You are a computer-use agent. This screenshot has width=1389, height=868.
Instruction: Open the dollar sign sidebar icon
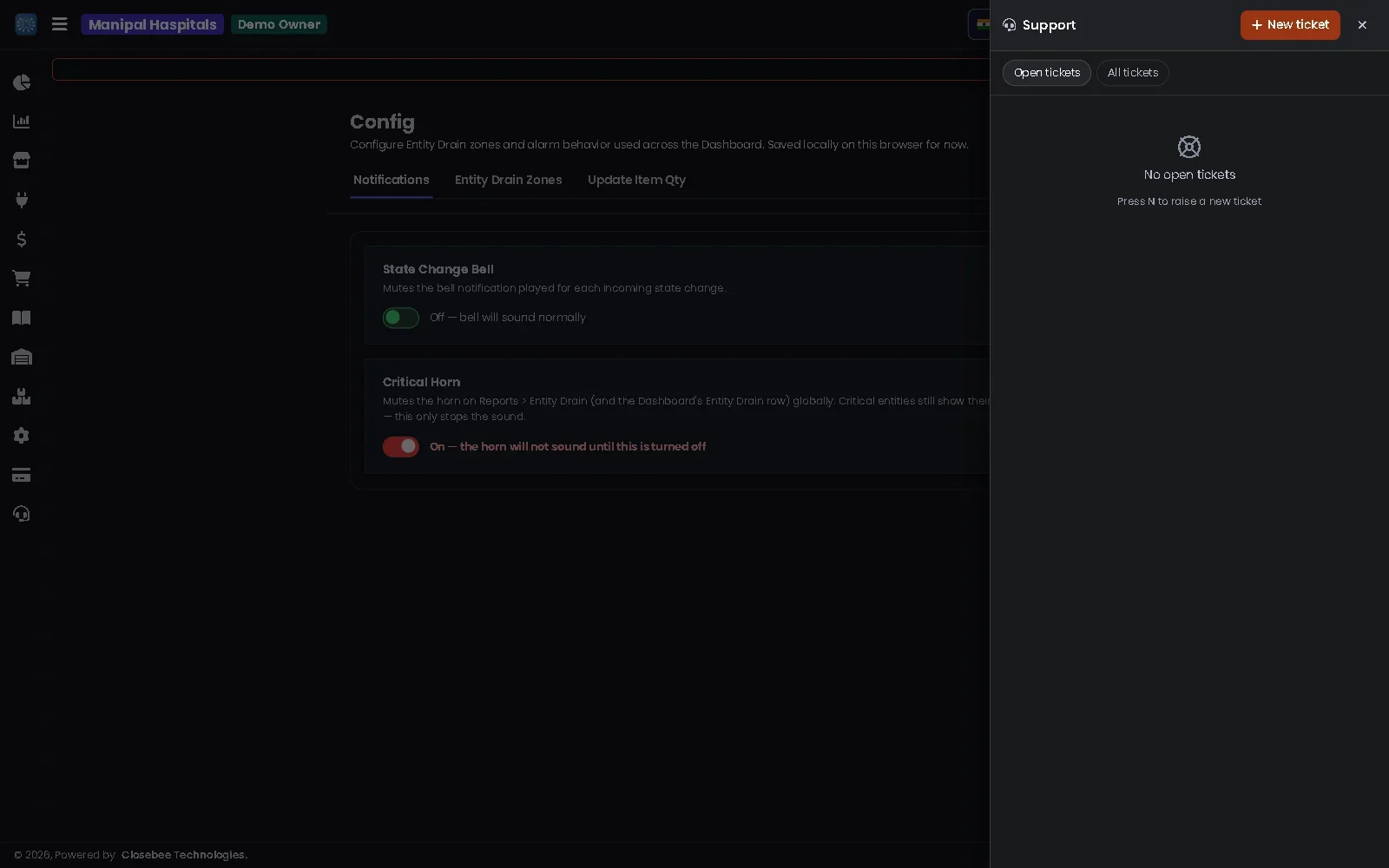pos(22,239)
